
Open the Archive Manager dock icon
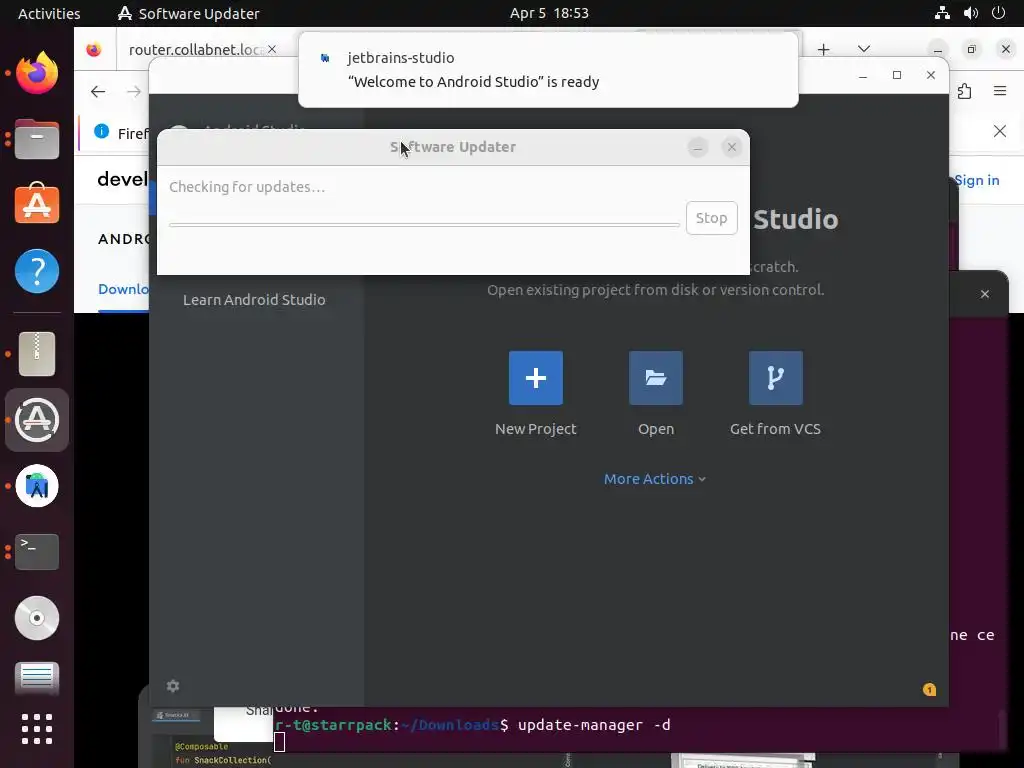[37, 354]
